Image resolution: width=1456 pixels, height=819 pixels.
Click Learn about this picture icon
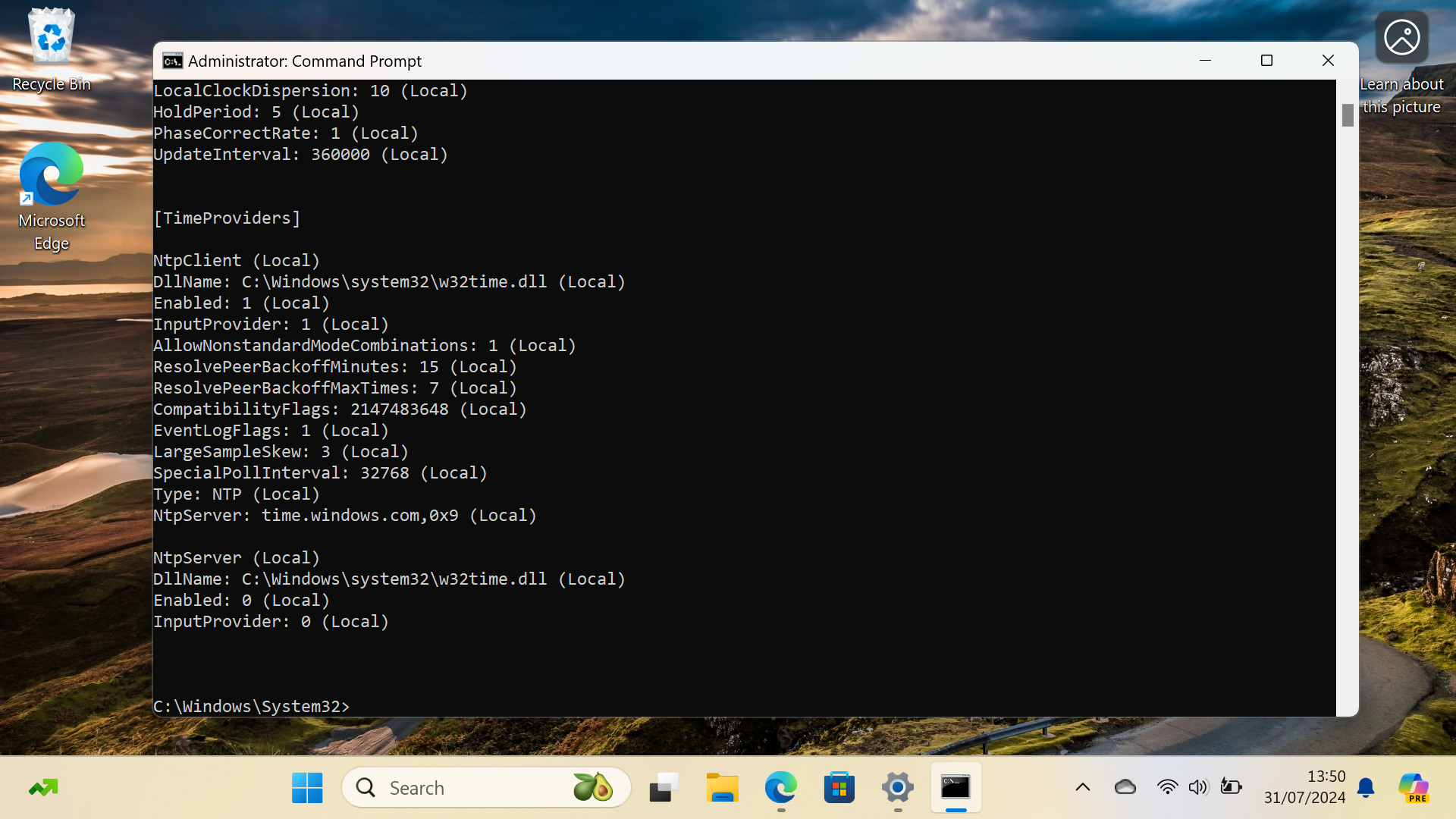click(1401, 38)
